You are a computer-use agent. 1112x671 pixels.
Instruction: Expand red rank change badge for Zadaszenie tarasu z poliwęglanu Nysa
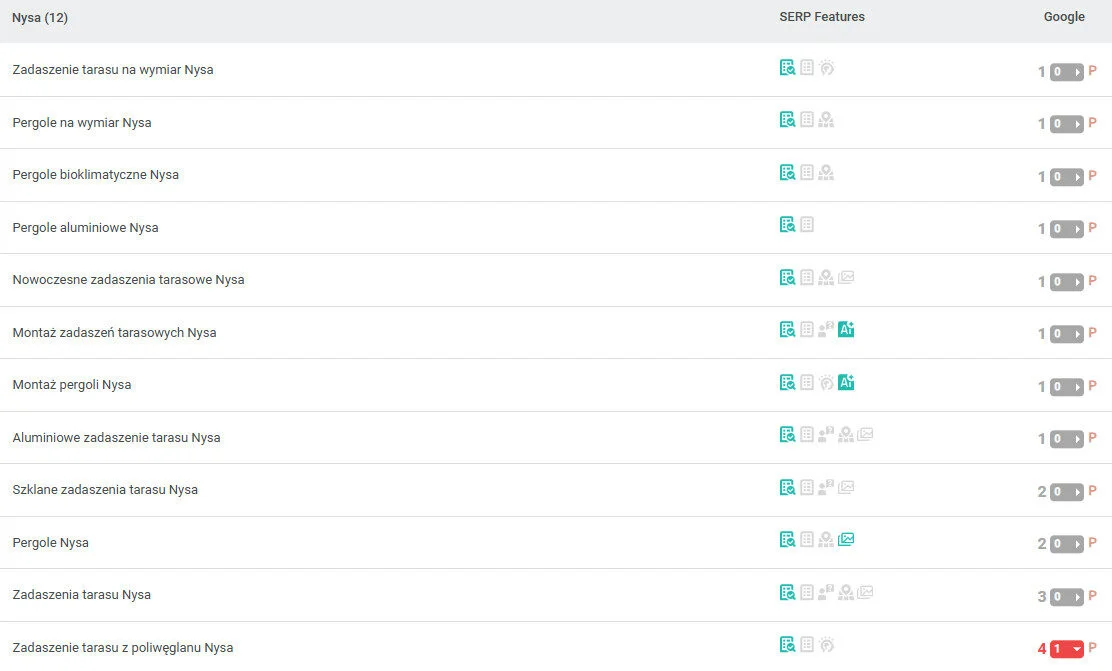click(1067, 649)
